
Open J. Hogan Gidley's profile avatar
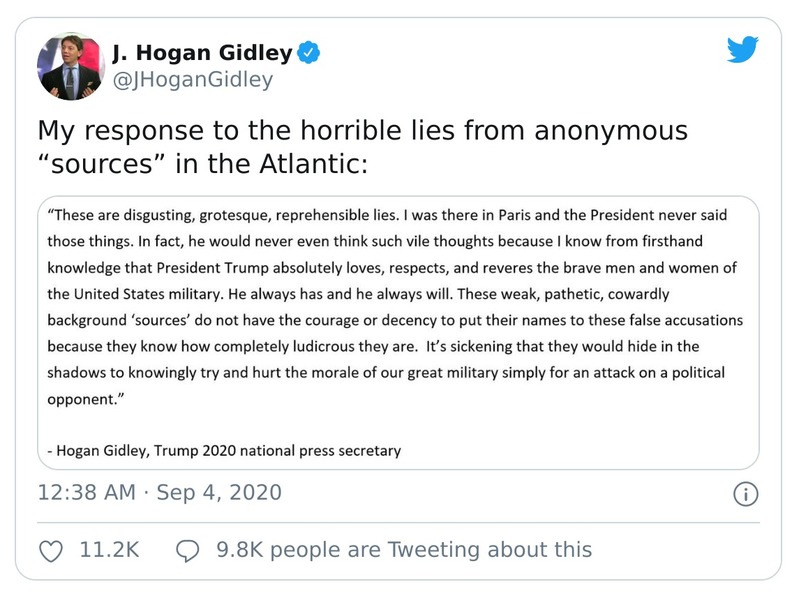coord(70,67)
